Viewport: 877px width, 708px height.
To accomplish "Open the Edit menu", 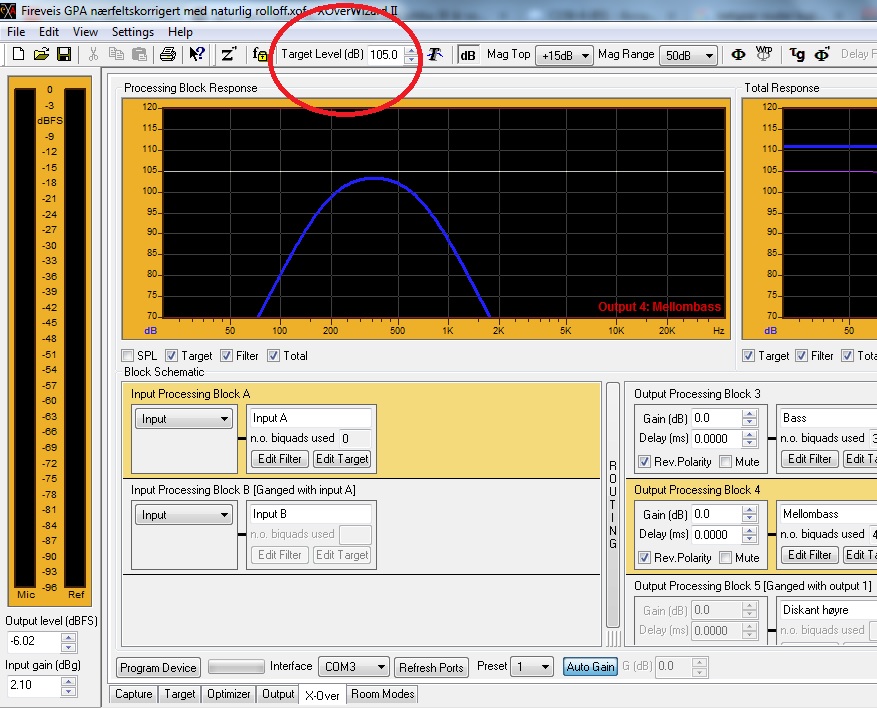I will [x=49, y=32].
